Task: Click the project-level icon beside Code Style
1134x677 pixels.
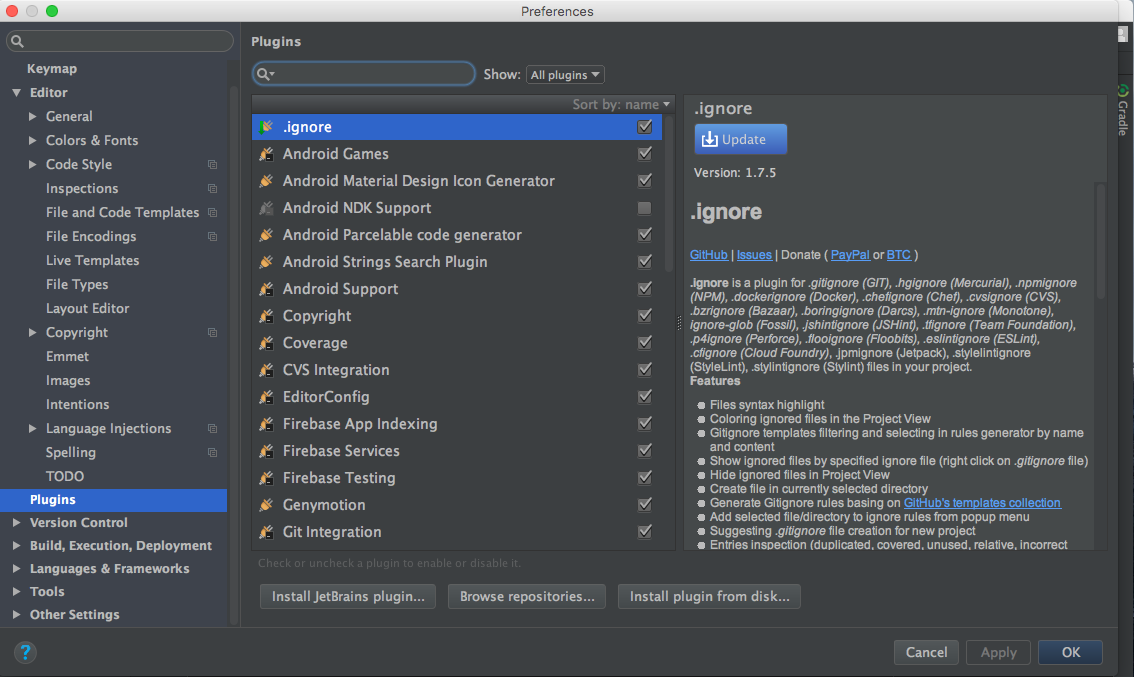Action: 213,165
